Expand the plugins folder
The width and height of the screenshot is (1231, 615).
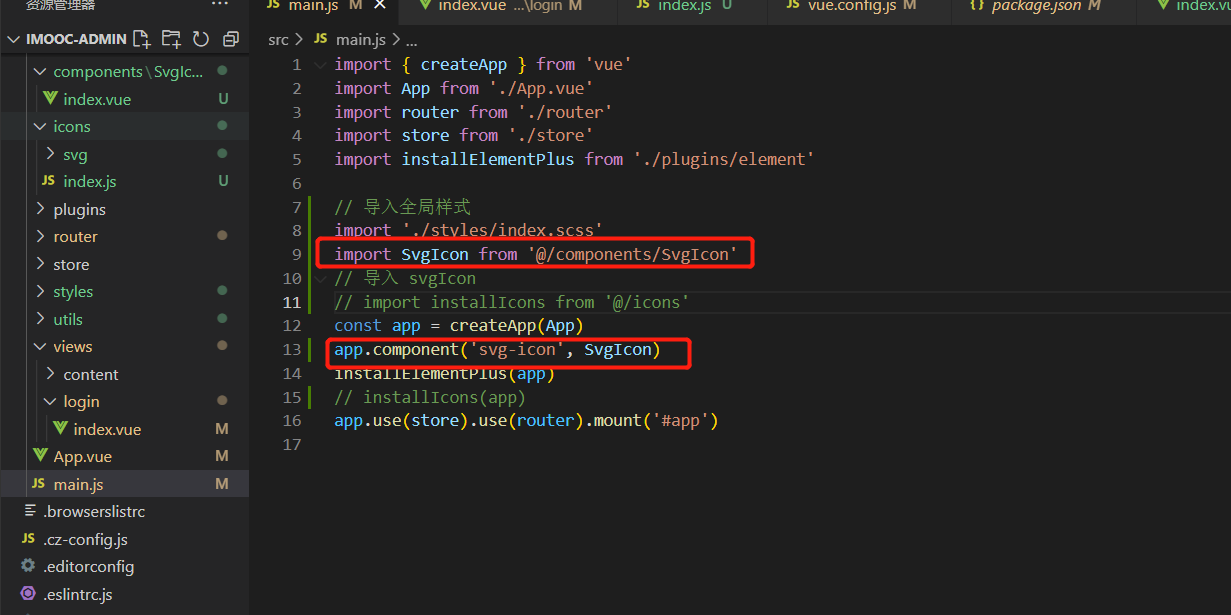pyautogui.click(x=41, y=209)
